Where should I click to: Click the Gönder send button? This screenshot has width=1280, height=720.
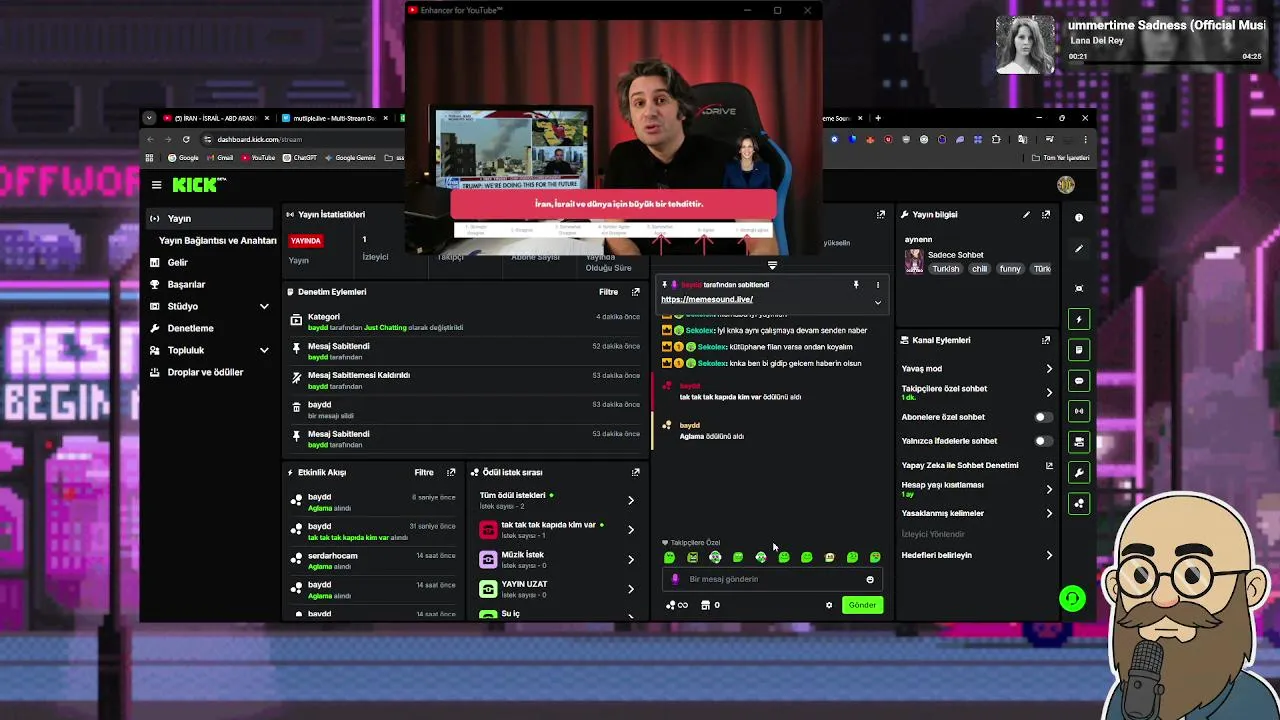tap(862, 605)
